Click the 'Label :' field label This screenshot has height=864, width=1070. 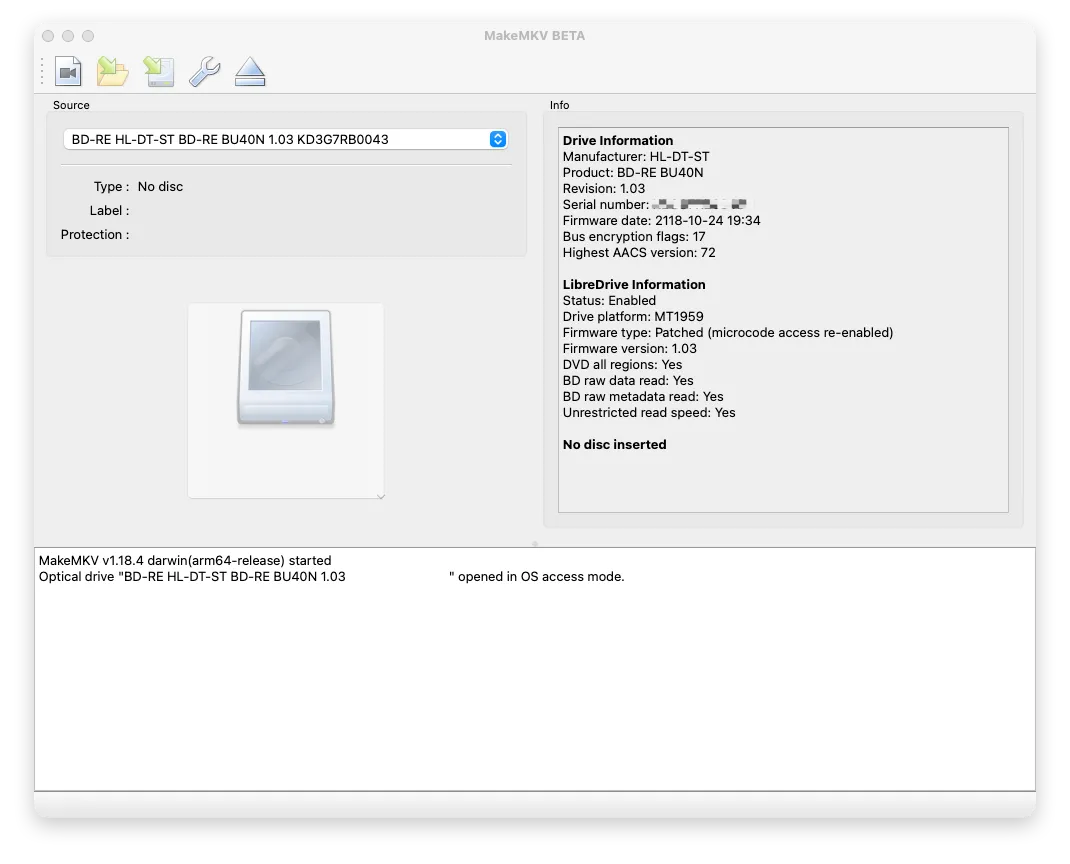[x=109, y=211]
